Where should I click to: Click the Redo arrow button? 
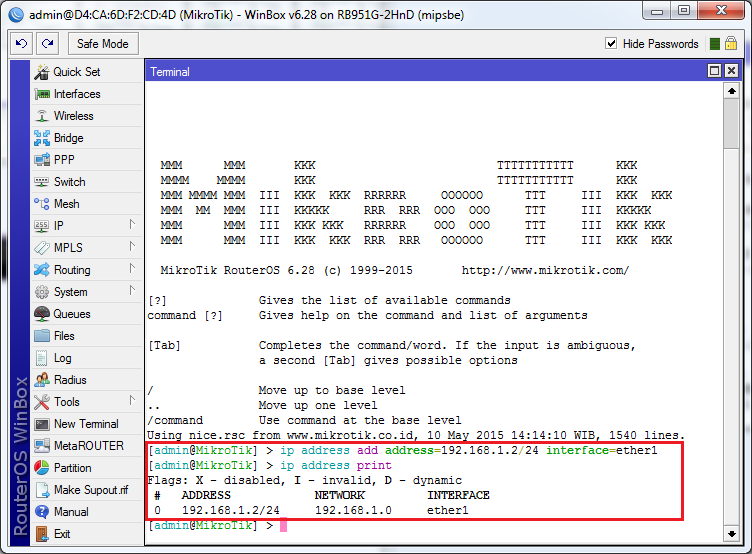(x=47, y=44)
